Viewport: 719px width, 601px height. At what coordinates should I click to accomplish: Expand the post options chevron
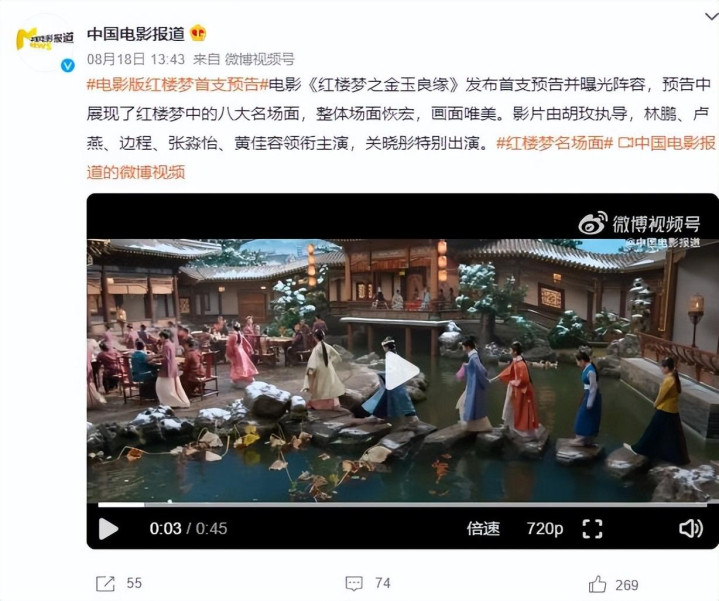tap(712, 17)
